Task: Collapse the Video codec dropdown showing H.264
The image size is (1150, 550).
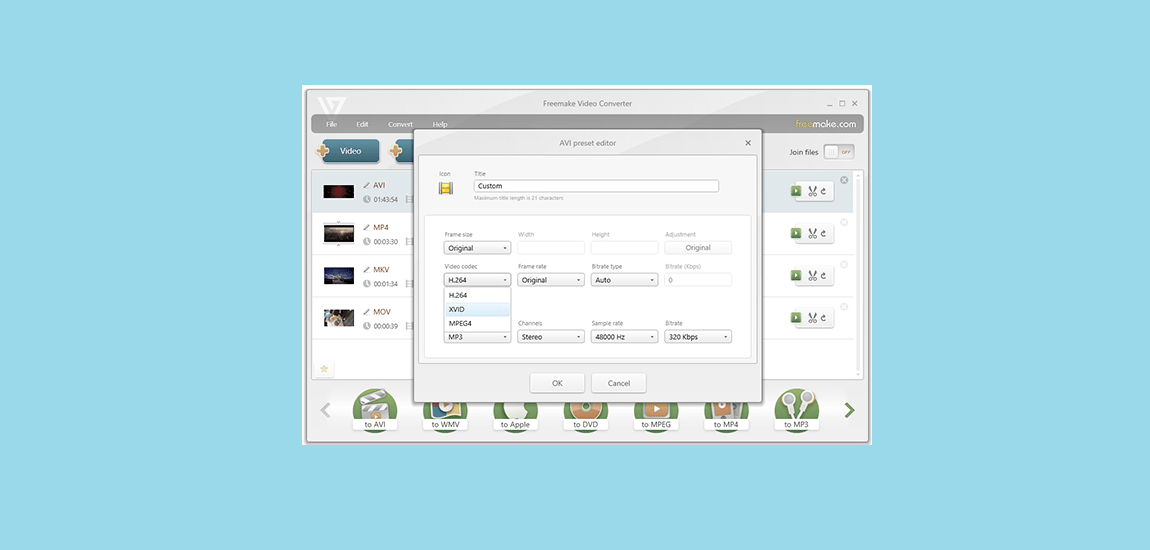Action: 477,279
